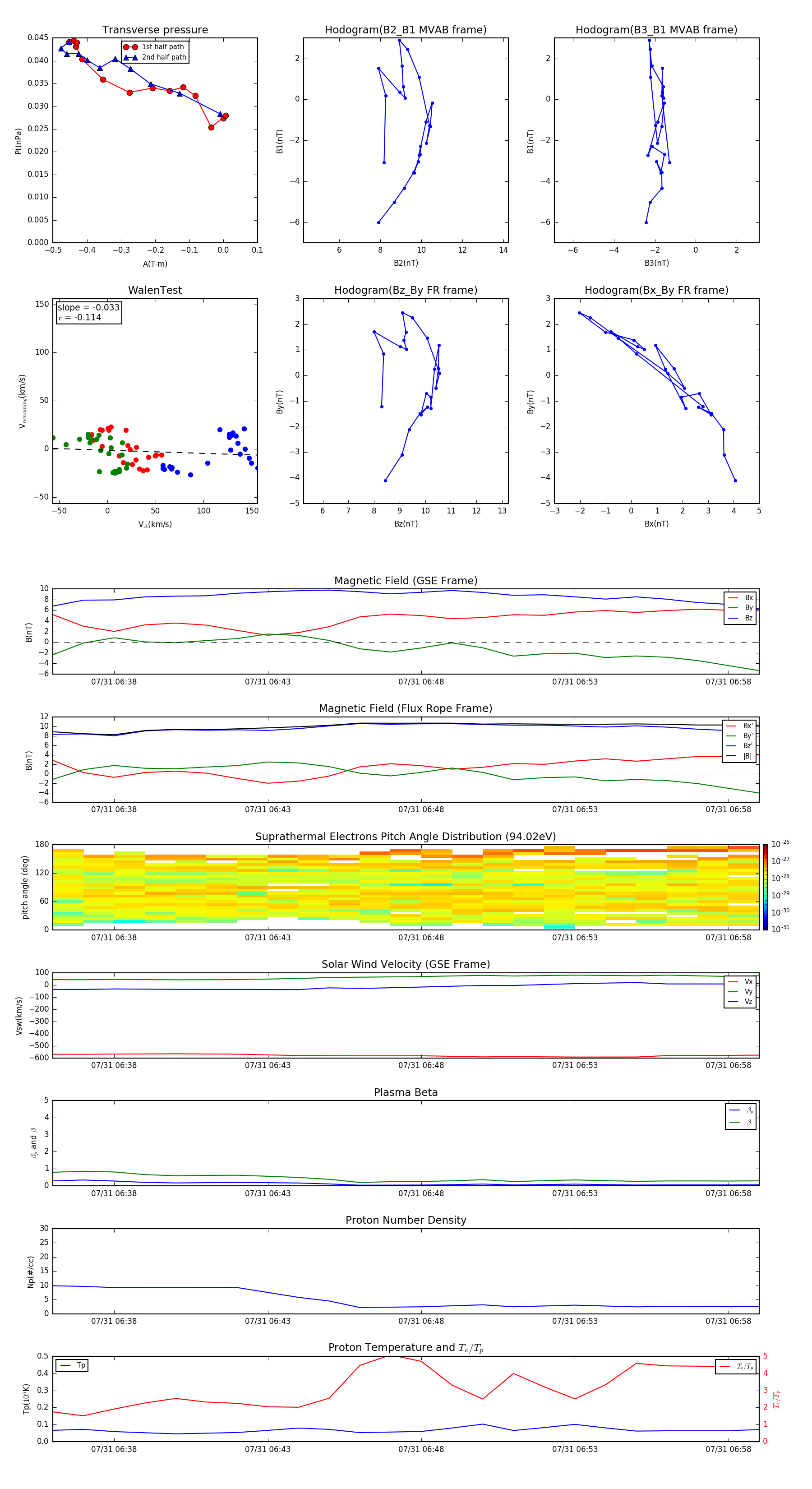Click the "Proton Temperature and Te/Tp" title
The image size is (812, 1489).
coord(406,1348)
